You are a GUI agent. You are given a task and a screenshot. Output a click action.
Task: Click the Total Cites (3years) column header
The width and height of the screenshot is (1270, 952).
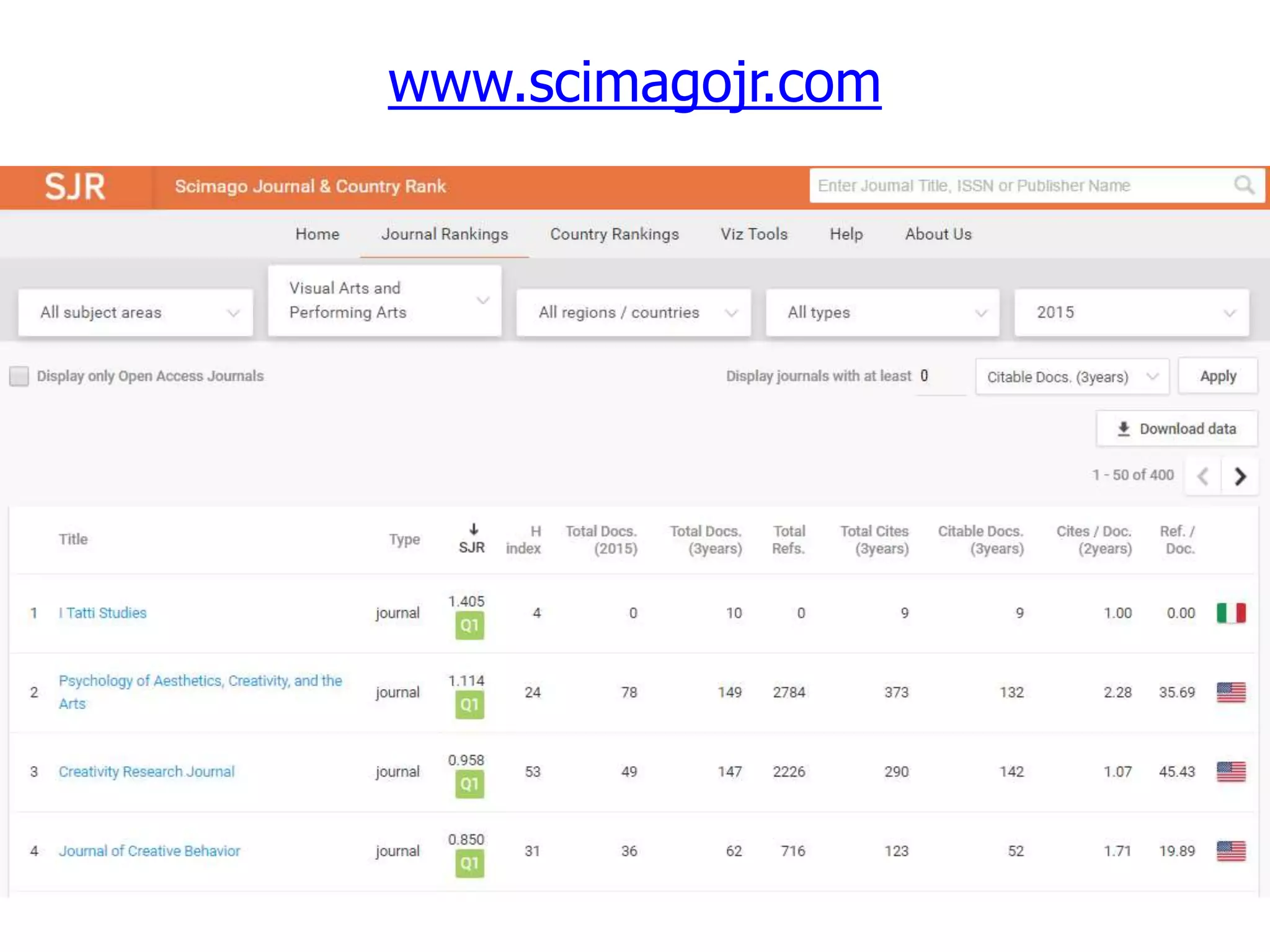(874, 539)
